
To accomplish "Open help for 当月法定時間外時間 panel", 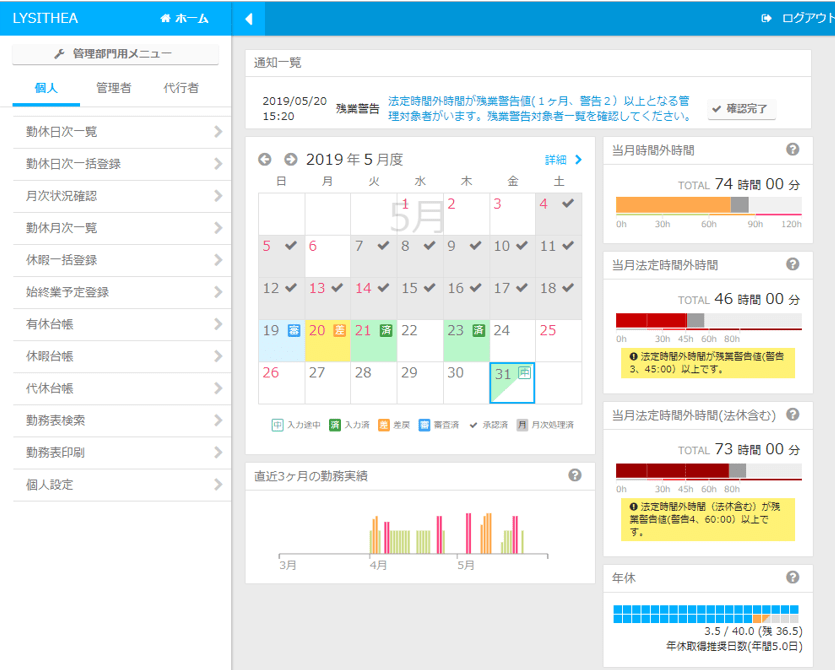I will click(x=792, y=265).
